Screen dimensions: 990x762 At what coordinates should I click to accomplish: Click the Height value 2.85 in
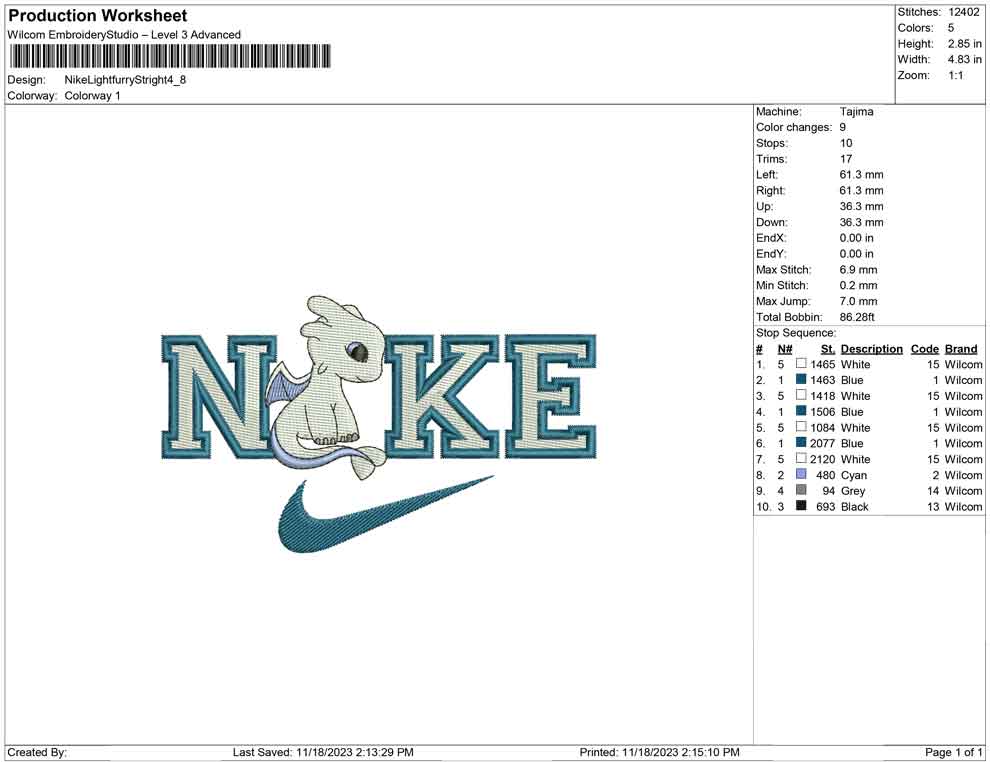[x=965, y=44]
